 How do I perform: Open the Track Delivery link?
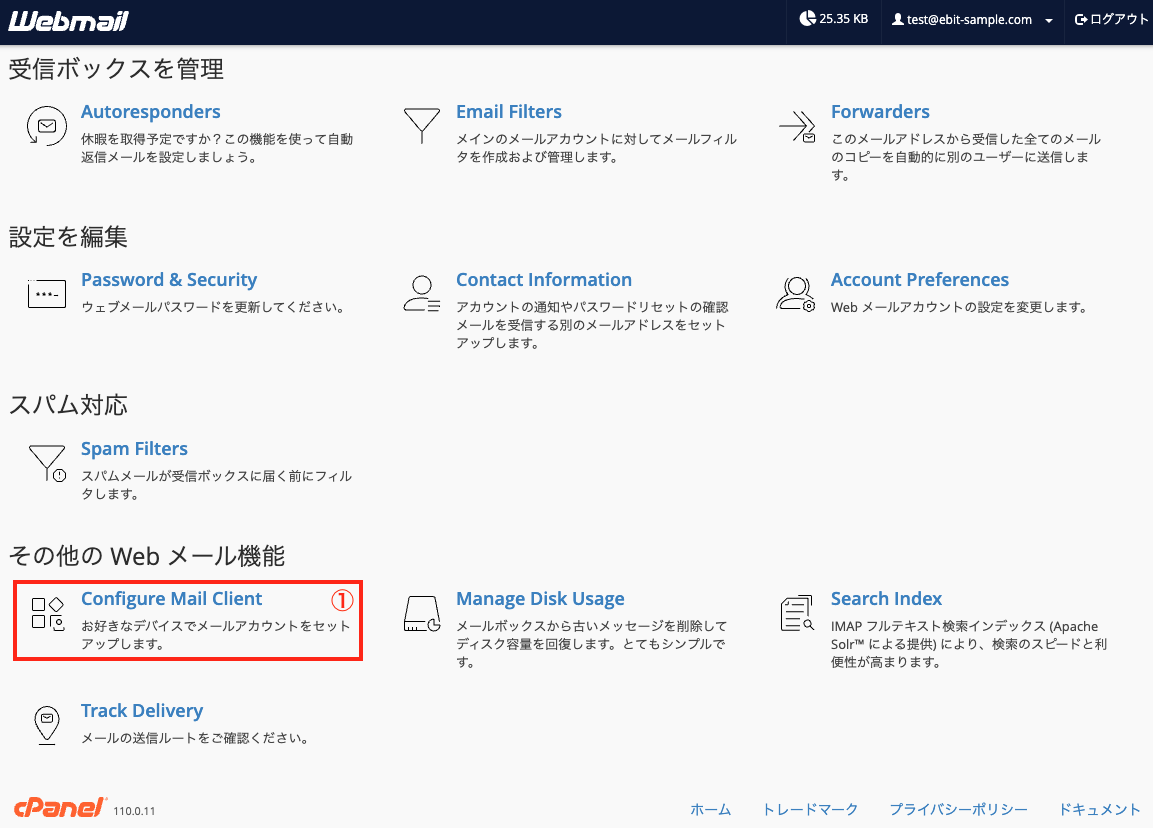click(142, 711)
